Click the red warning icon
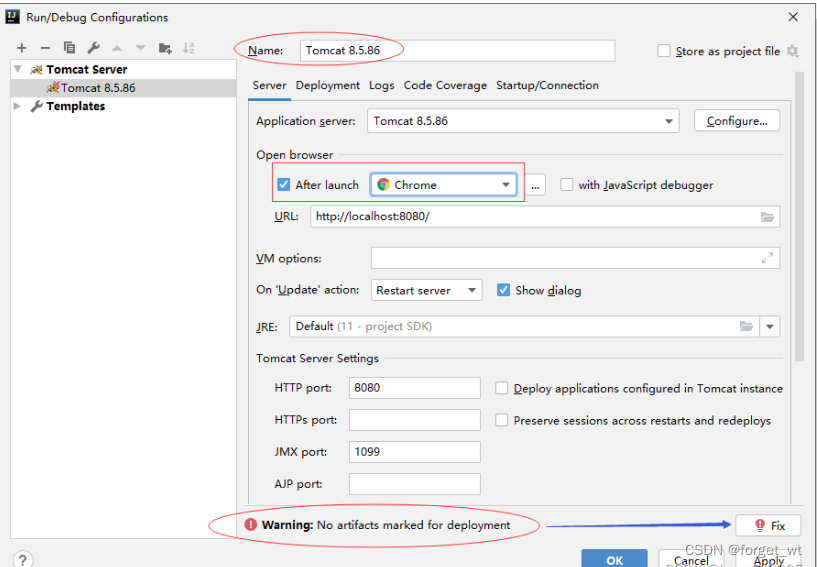817x567 pixels. (x=251, y=524)
